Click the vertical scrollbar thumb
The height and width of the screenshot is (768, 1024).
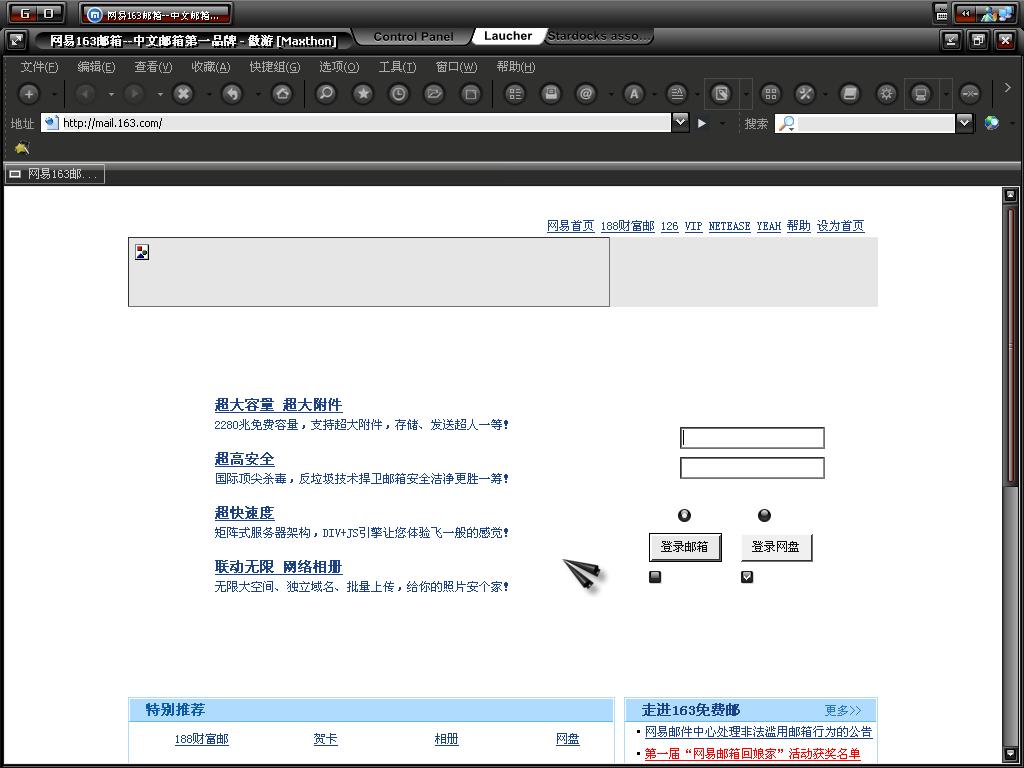1011,345
